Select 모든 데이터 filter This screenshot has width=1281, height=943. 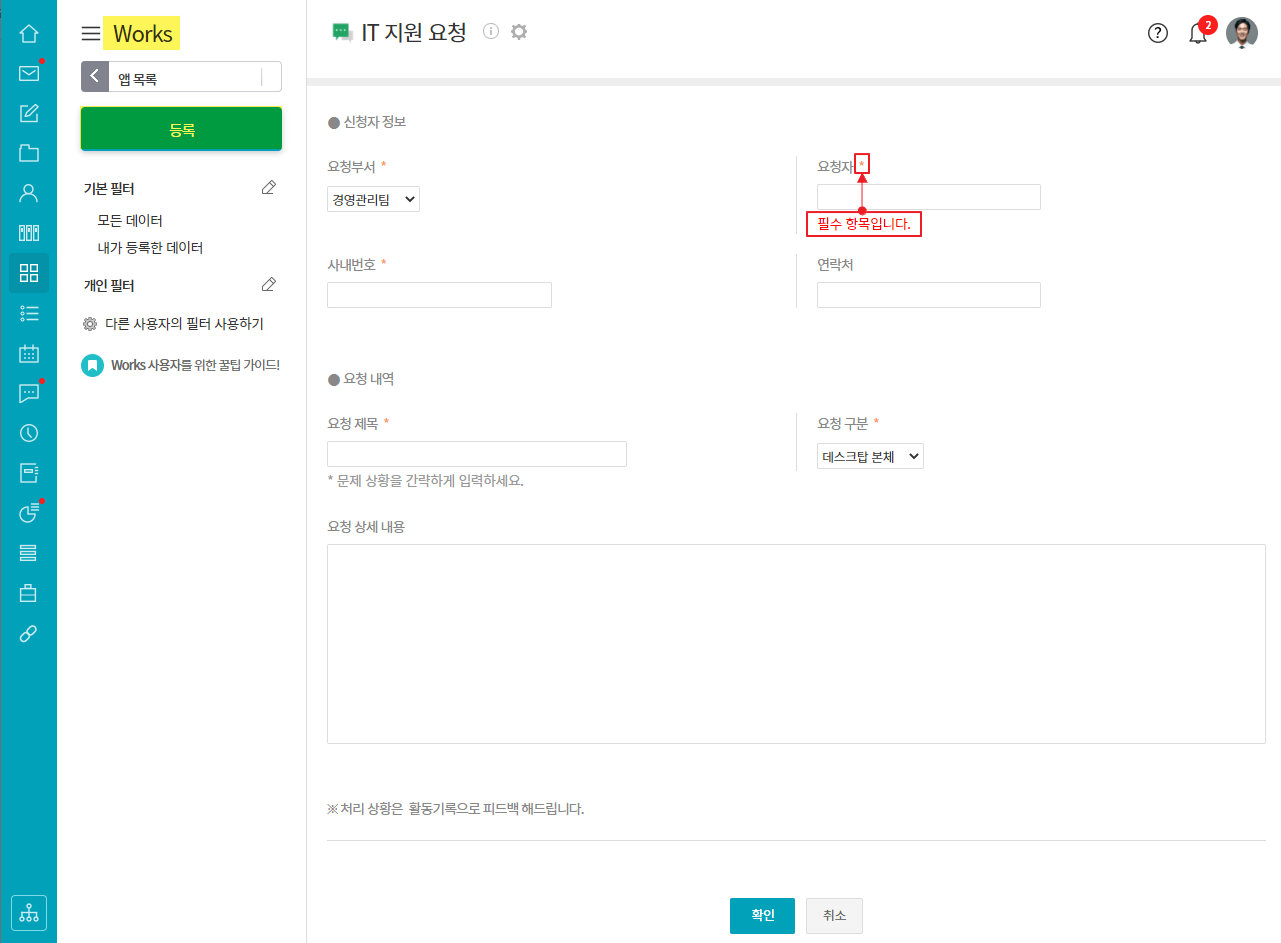(x=130, y=220)
